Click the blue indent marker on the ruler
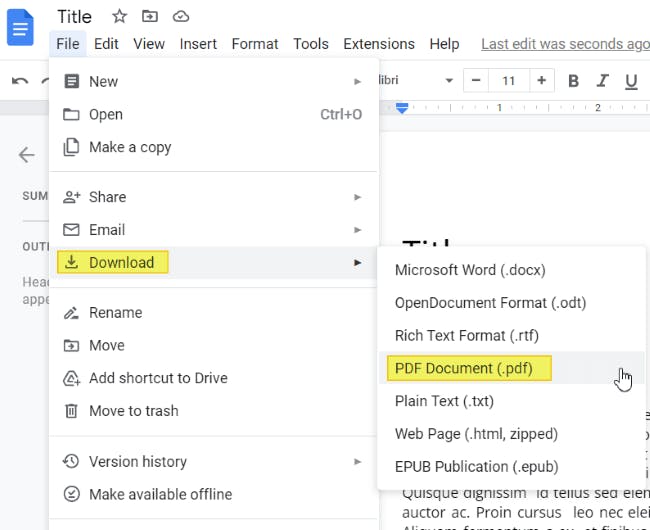Screen dimensions: 650x530 coord(402,108)
